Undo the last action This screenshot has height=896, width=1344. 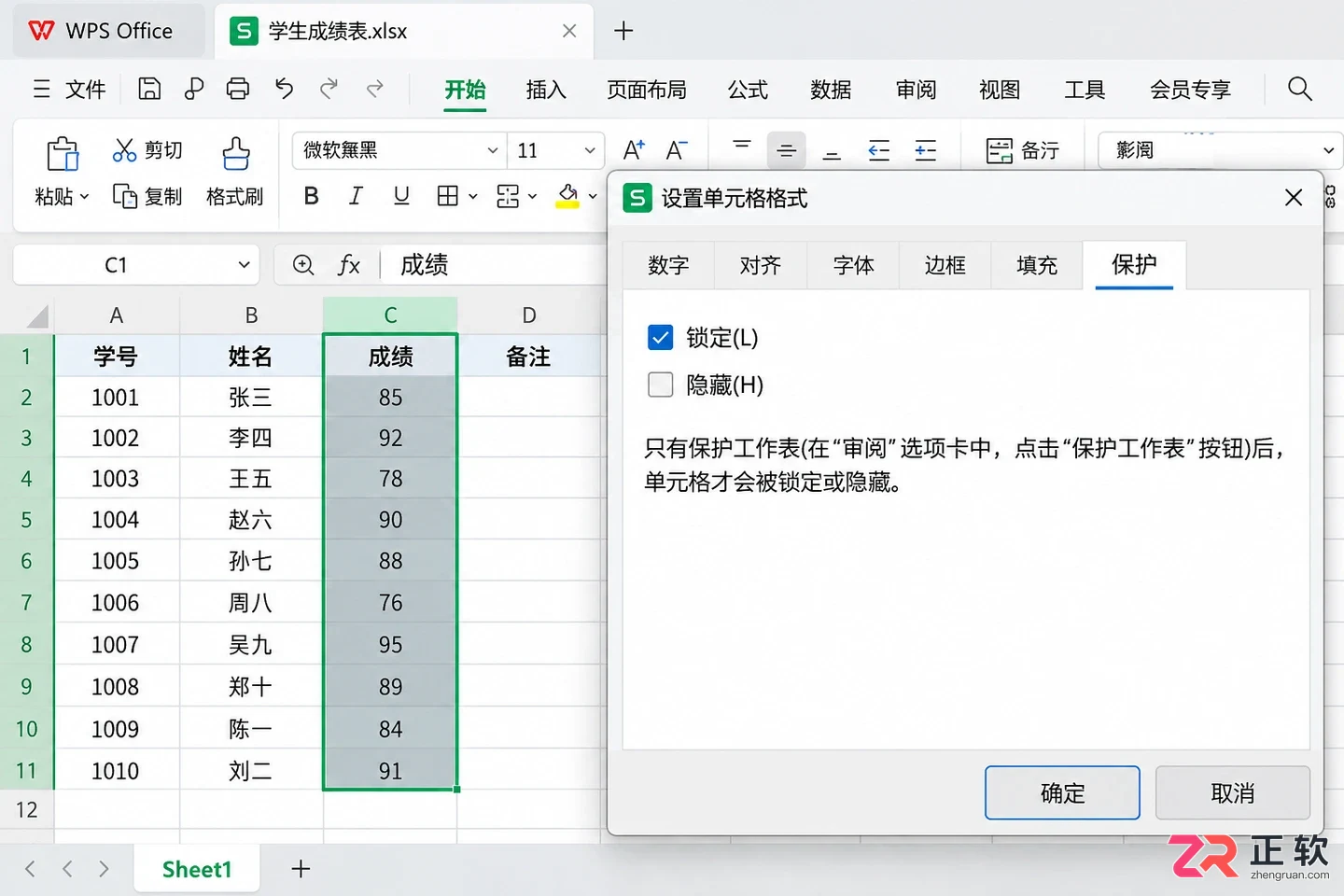coord(284,89)
